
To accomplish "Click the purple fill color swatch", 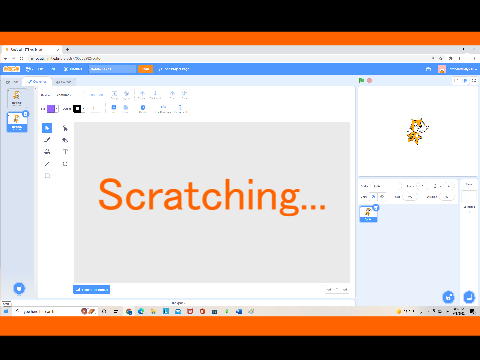I will click(x=51, y=109).
